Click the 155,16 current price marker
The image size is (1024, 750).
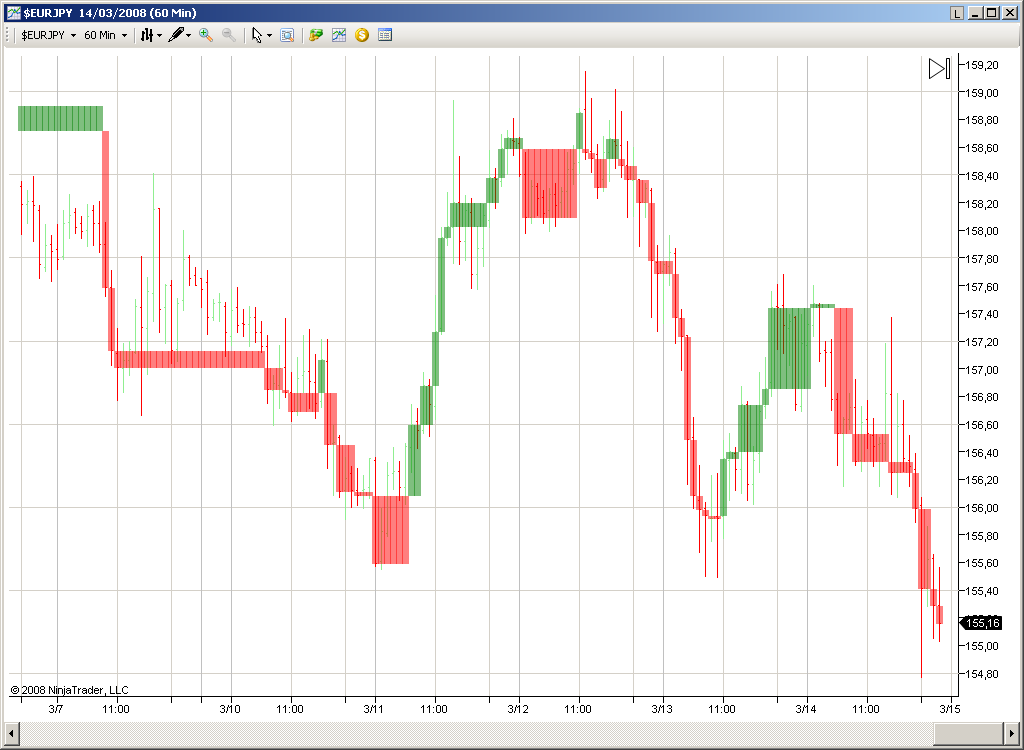coord(982,623)
